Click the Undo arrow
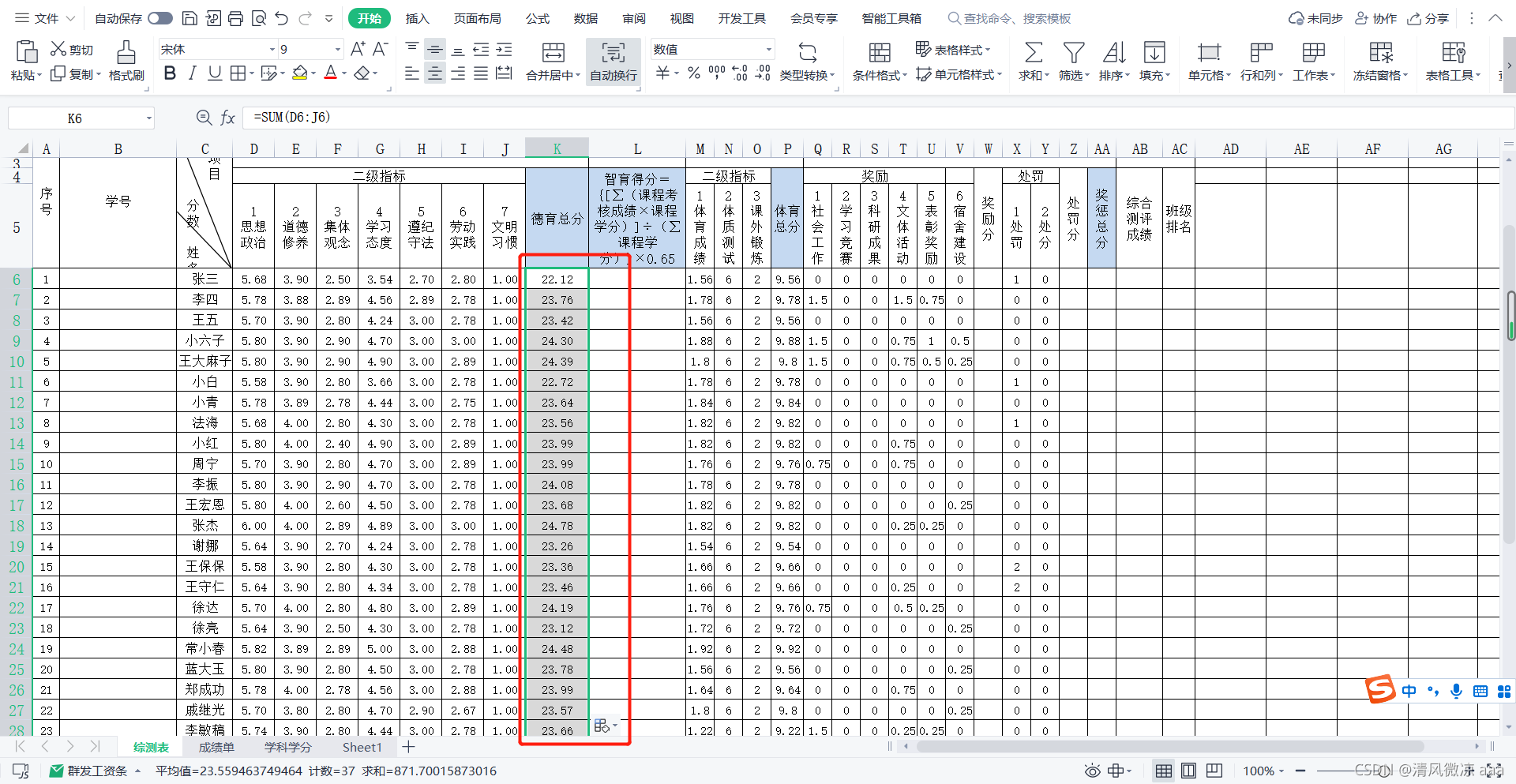This screenshot has height=784, width=1516. pyautogui.click(x=282, y=18)
